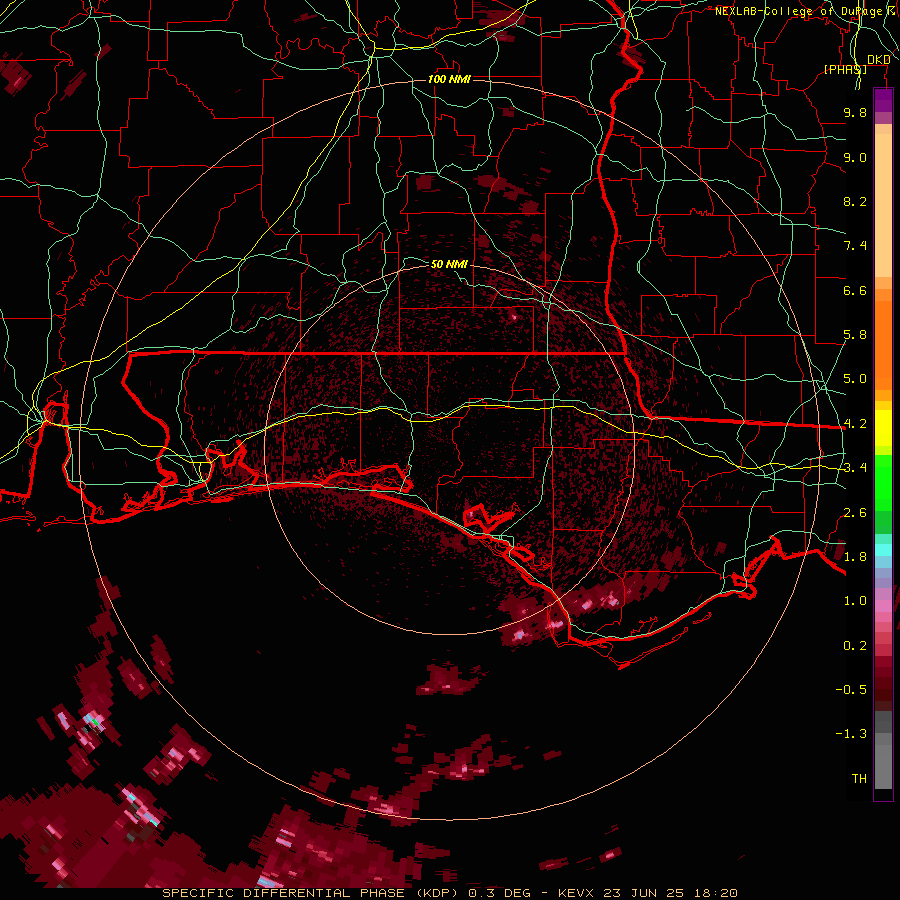Select the yellow segment of the color bar
The image size is (900, 900).
883,428
